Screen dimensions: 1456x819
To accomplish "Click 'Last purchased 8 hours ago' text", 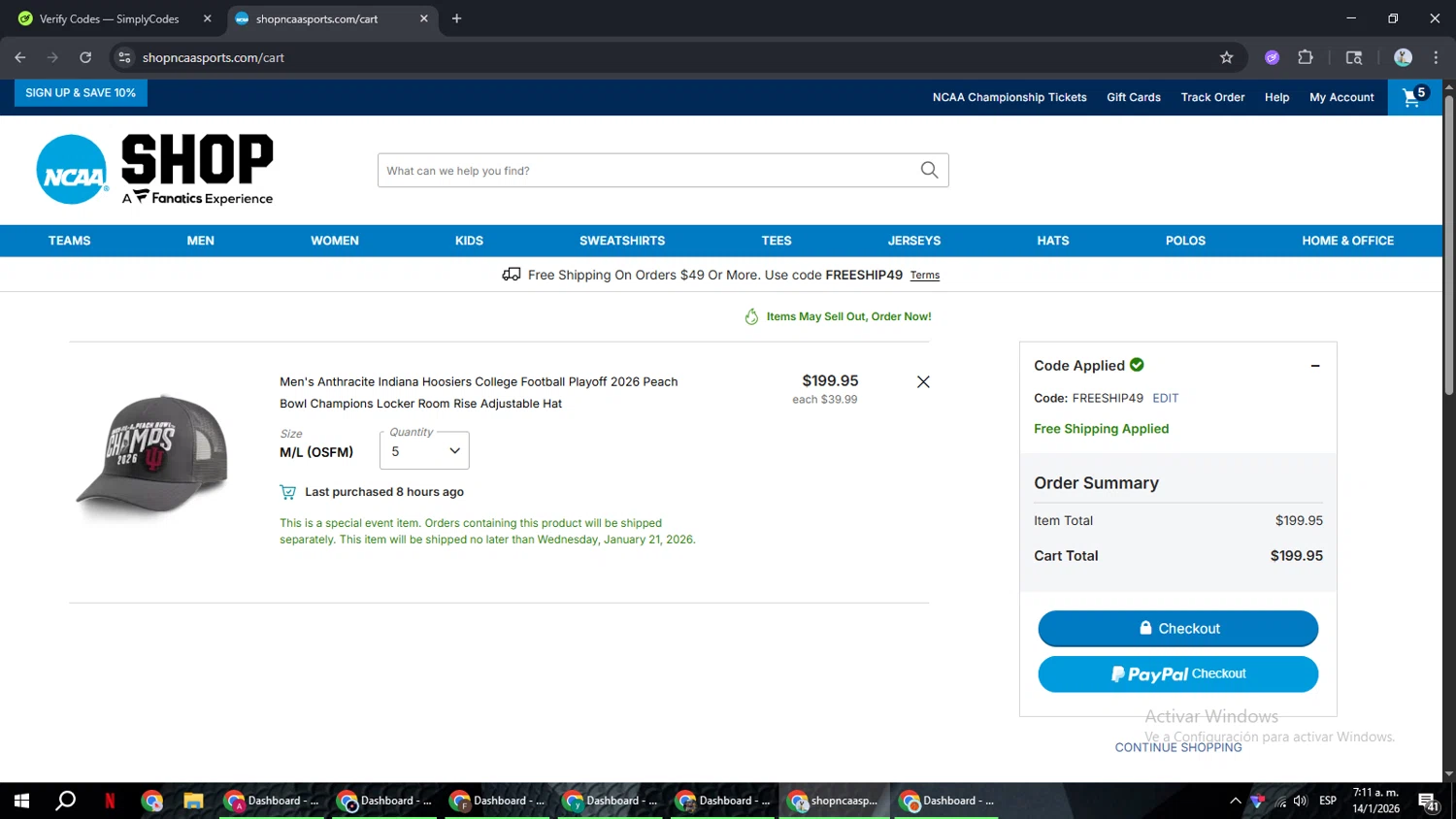I will click(384, 492).
